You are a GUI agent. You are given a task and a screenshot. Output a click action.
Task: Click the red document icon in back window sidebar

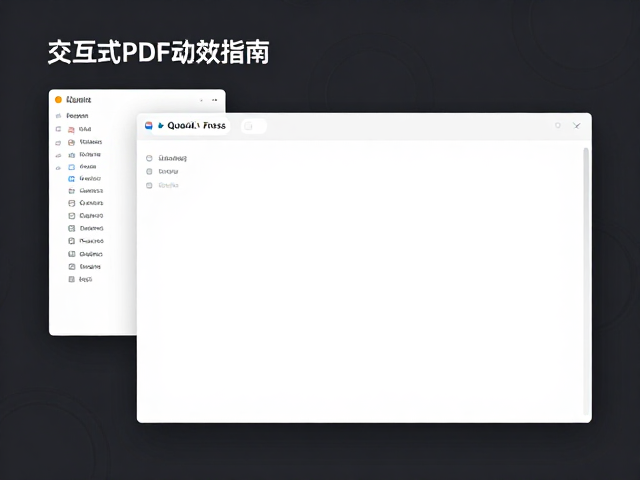(x=71, y=129)
